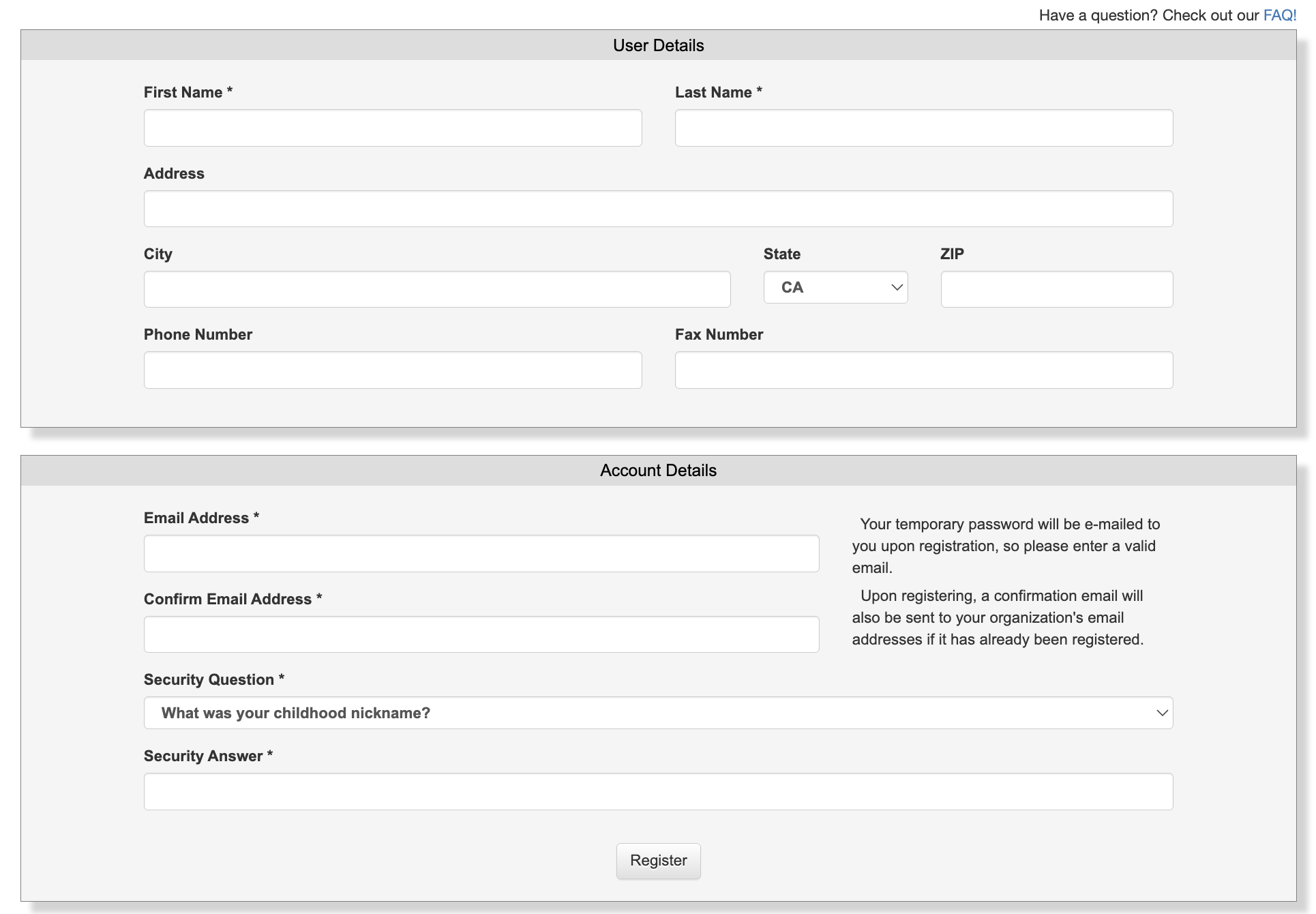Click the User Details section header

click(x=658, y=45)
